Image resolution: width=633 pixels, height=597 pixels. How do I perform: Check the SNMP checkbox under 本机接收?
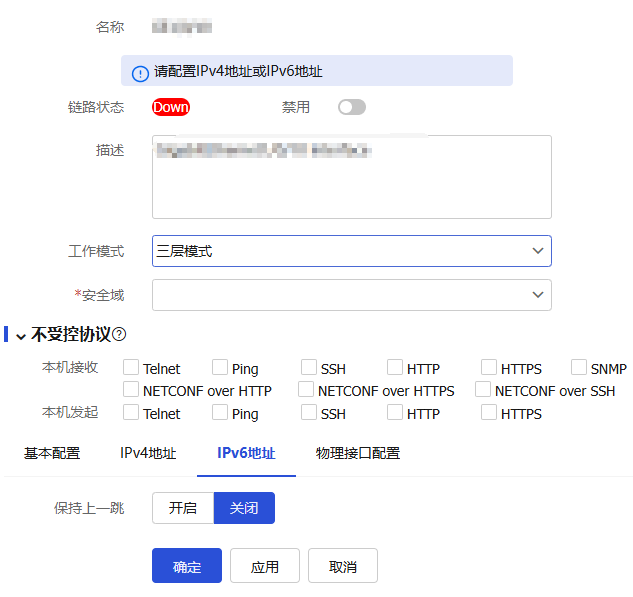(579, 368)
